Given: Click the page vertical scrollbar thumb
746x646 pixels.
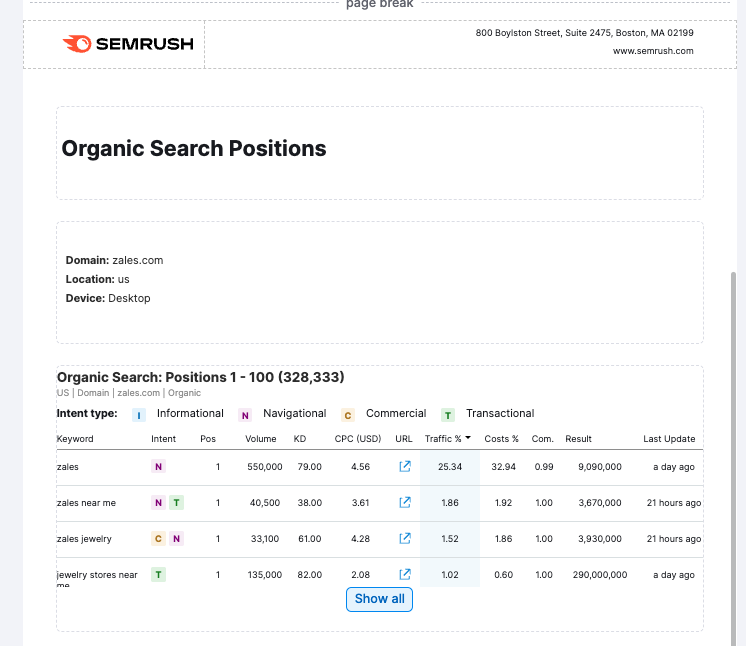Looking at the screenshot, I should (x=734, y=457).
